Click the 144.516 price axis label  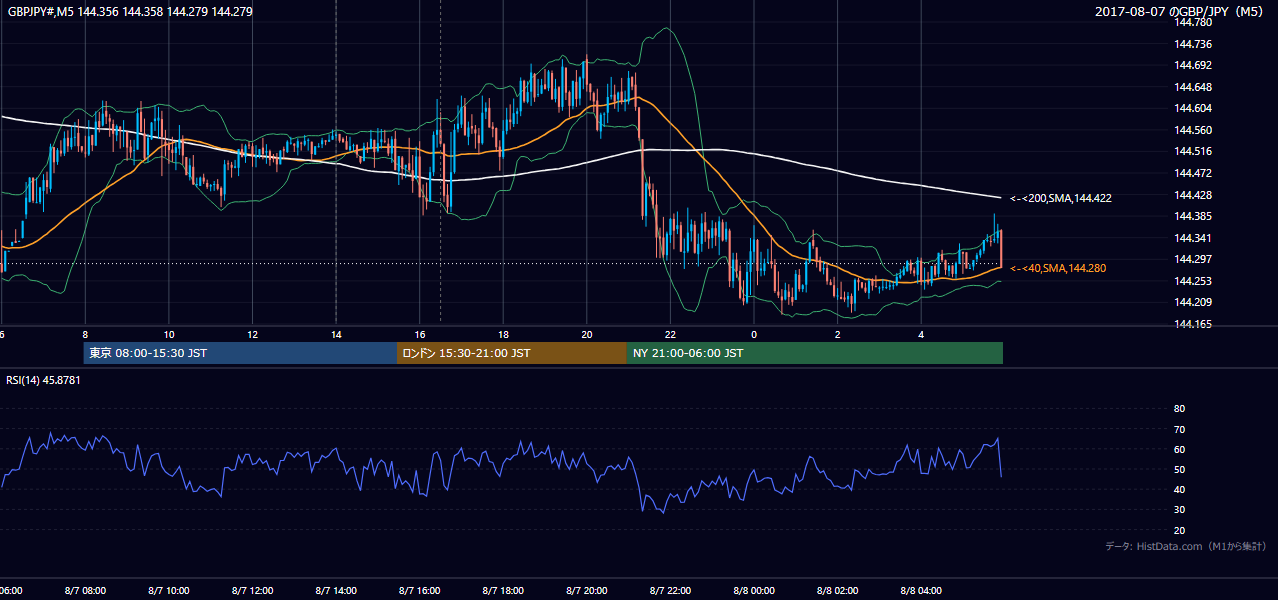1193,151
